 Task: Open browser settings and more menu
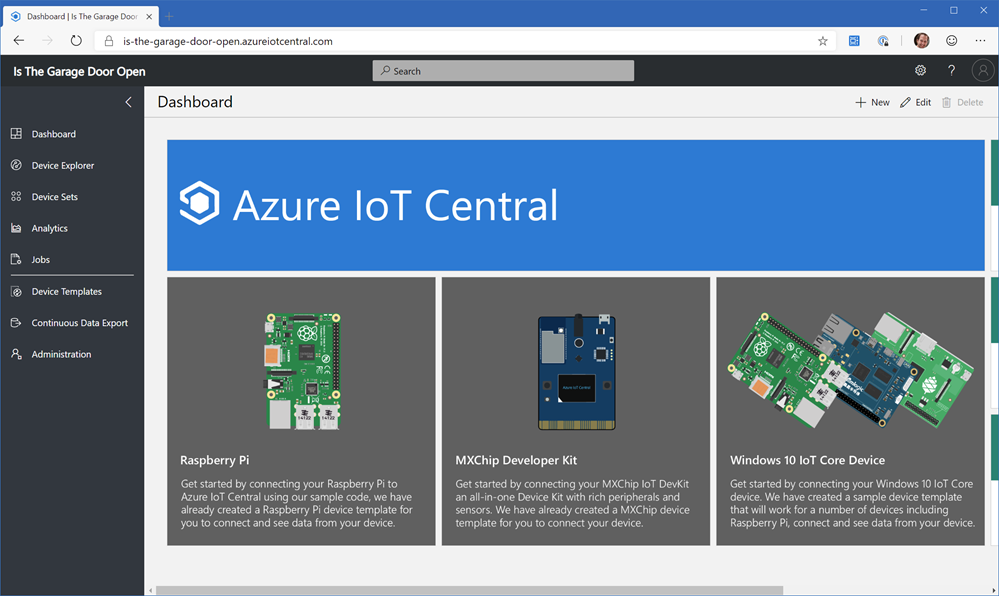(980, 41)
